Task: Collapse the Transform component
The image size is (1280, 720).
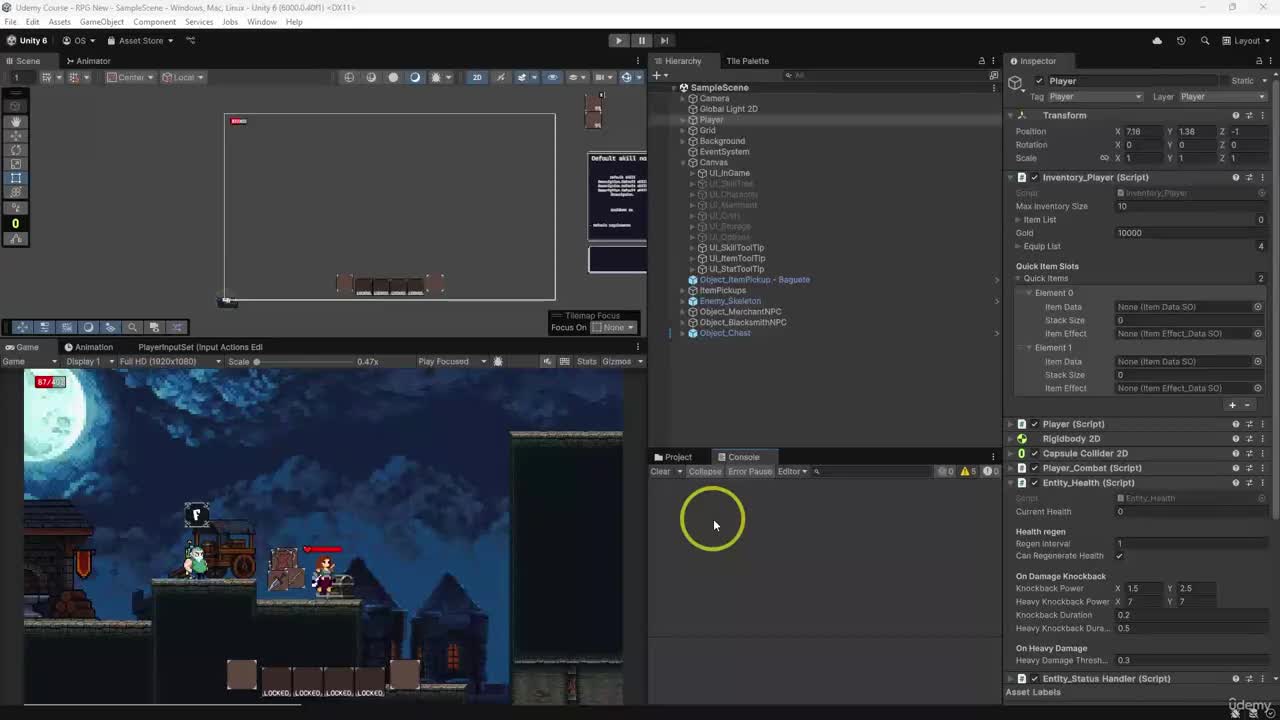Action: [x=1010, y=116]
